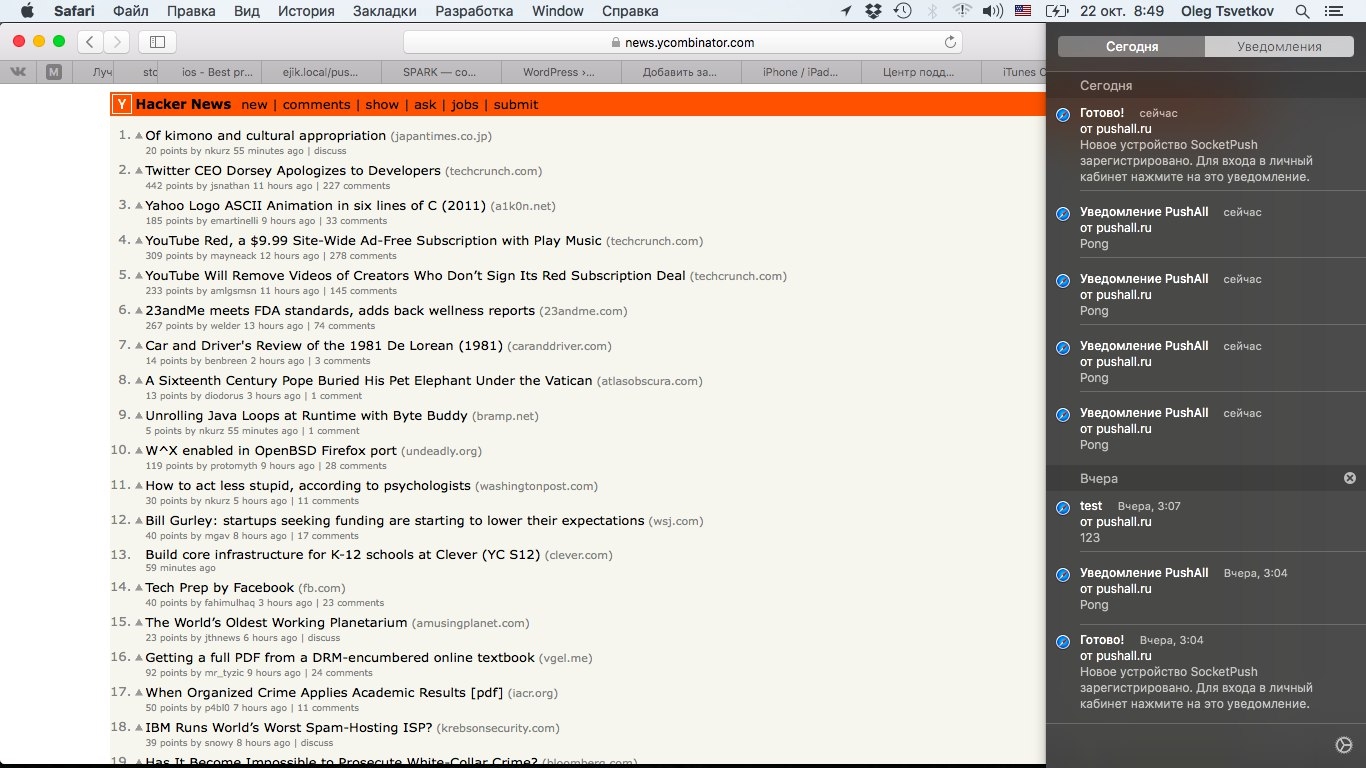Open the 'How to act less stupid' article

[x=308, y=486]
